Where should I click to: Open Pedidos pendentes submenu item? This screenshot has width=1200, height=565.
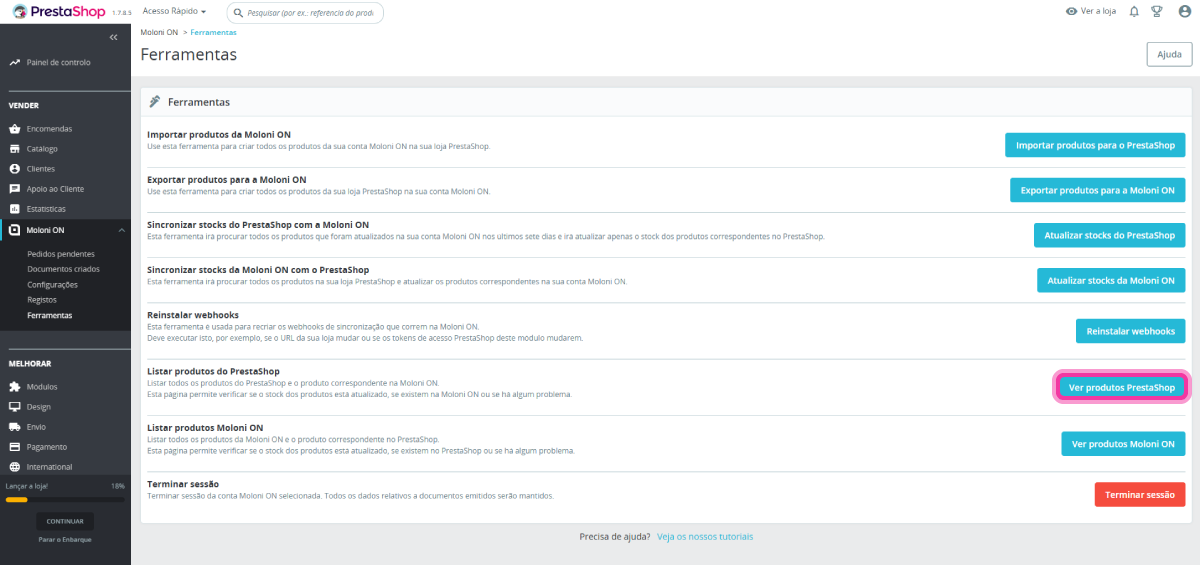tap(63, 254)
